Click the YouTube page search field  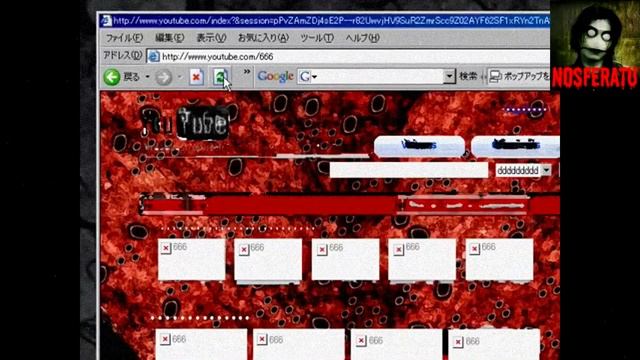click(409, 170)
